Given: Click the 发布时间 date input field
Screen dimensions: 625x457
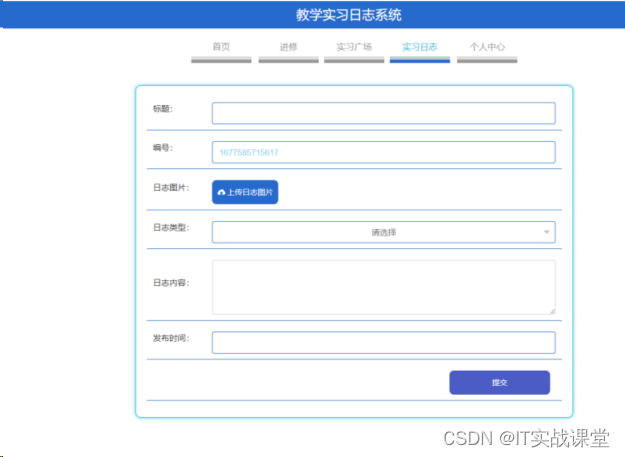Looking at the screenshot, I should [383, 343].
